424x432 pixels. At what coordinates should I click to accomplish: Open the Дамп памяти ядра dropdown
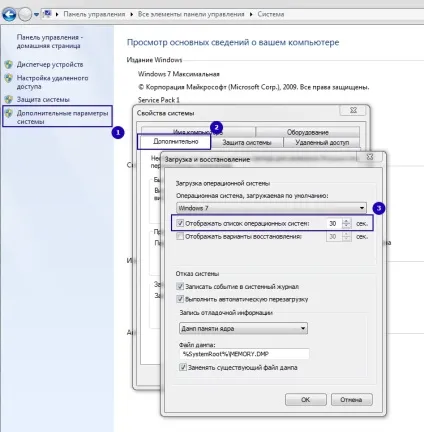click(x=243, y=328)
